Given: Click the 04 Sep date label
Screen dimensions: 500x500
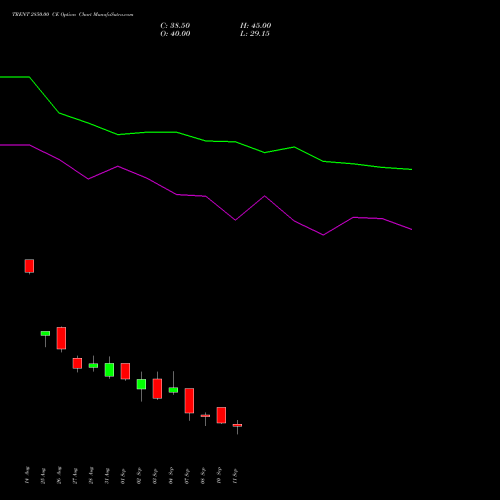Looking at the screenshot, I should [171, 475].
